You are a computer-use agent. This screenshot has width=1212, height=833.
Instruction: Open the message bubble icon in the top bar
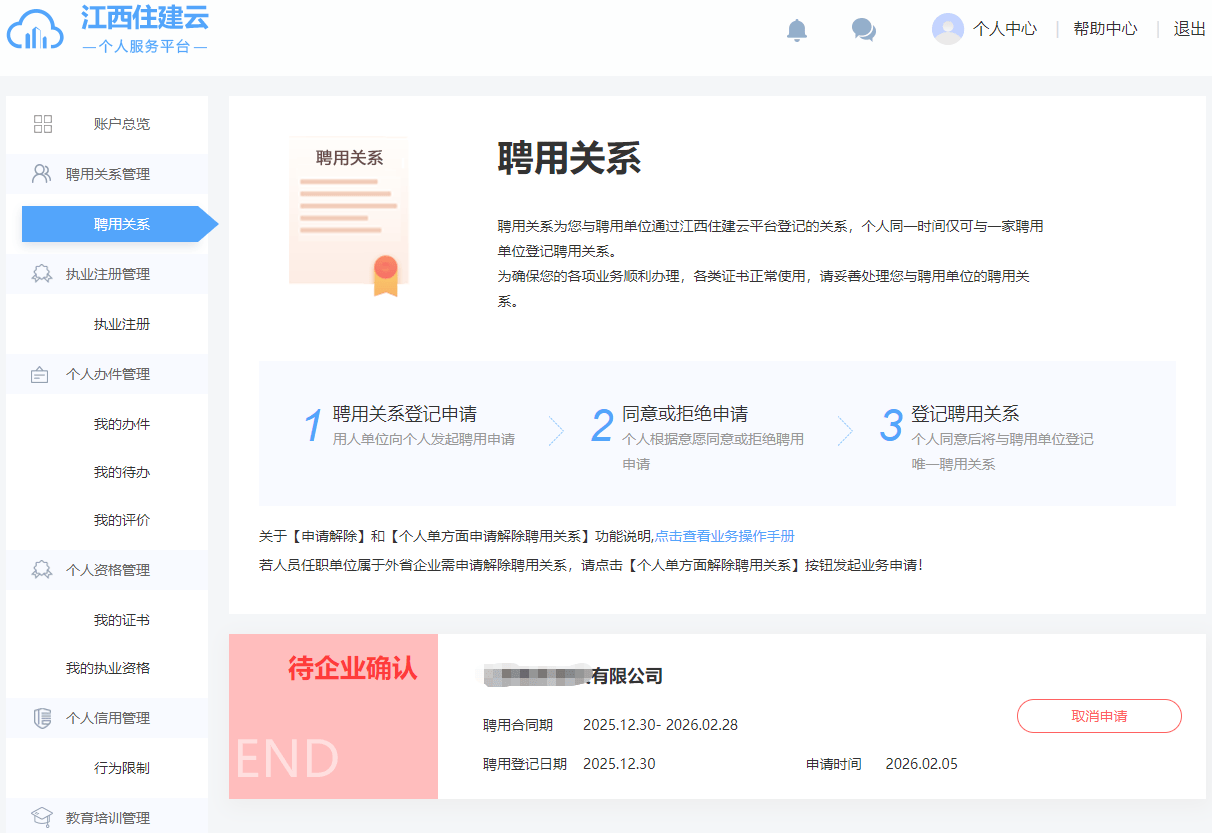(x=862, y=29)
